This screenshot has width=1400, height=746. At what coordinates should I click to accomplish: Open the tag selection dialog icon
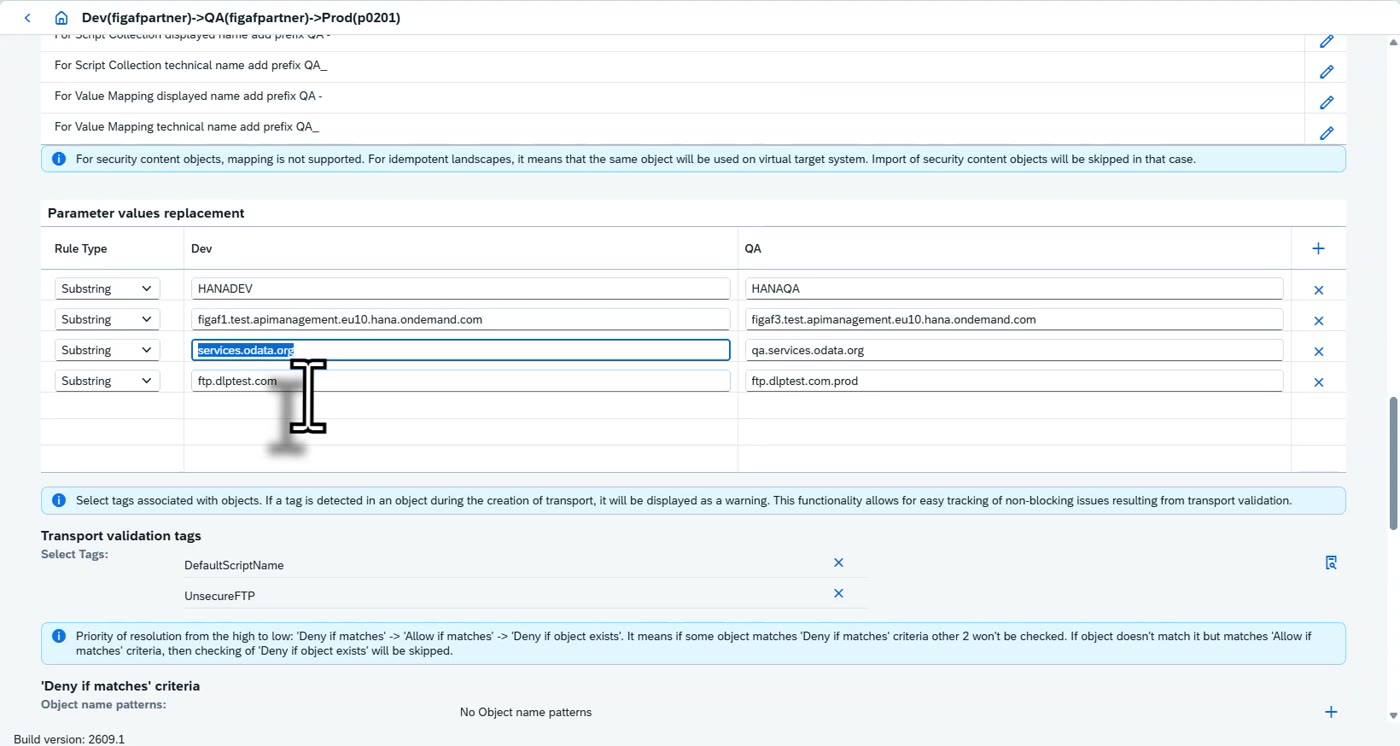click(1331, 563)
